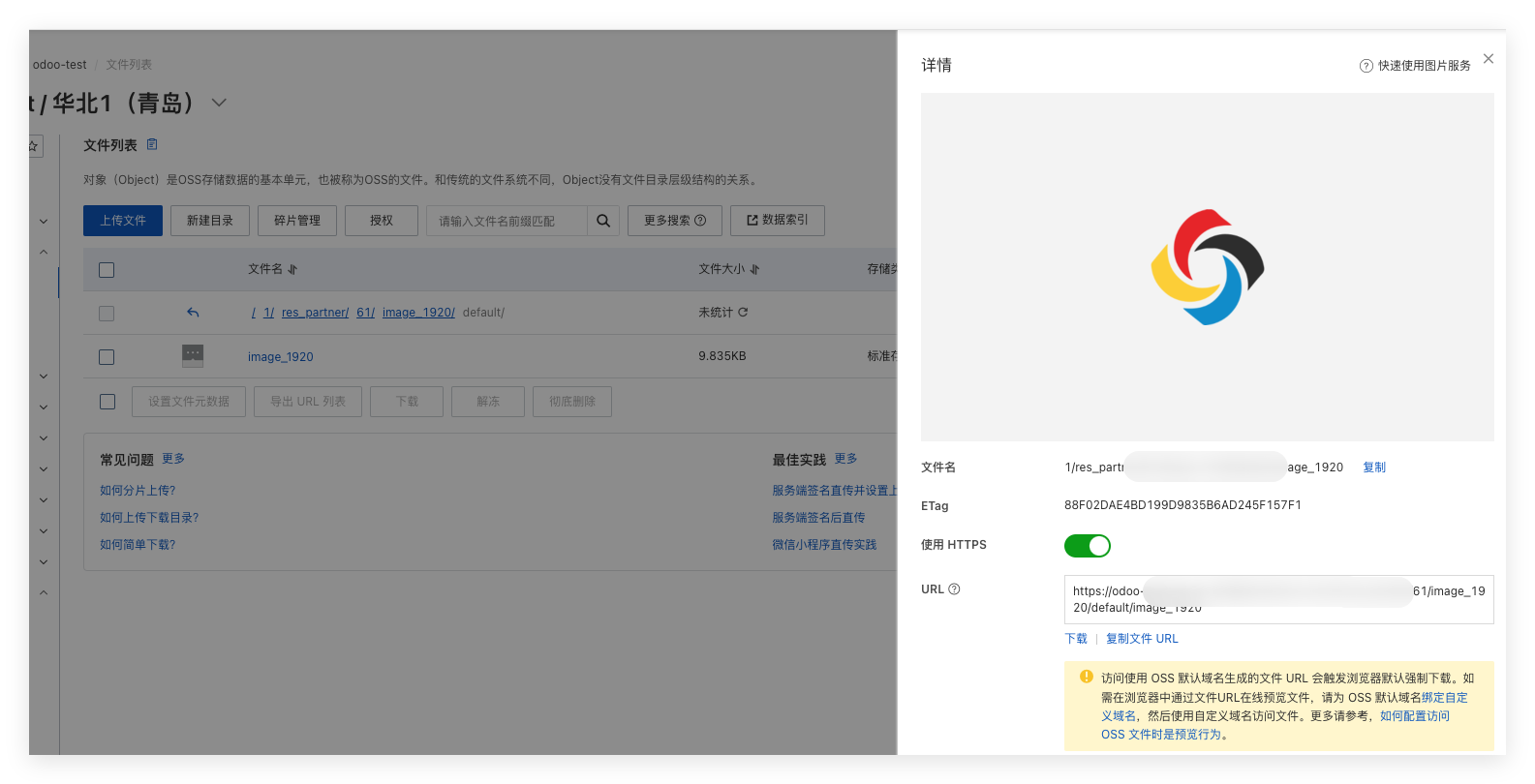Click the search magnifier icon
Viewport: 1535px width, 784px height.
(602, 221)
